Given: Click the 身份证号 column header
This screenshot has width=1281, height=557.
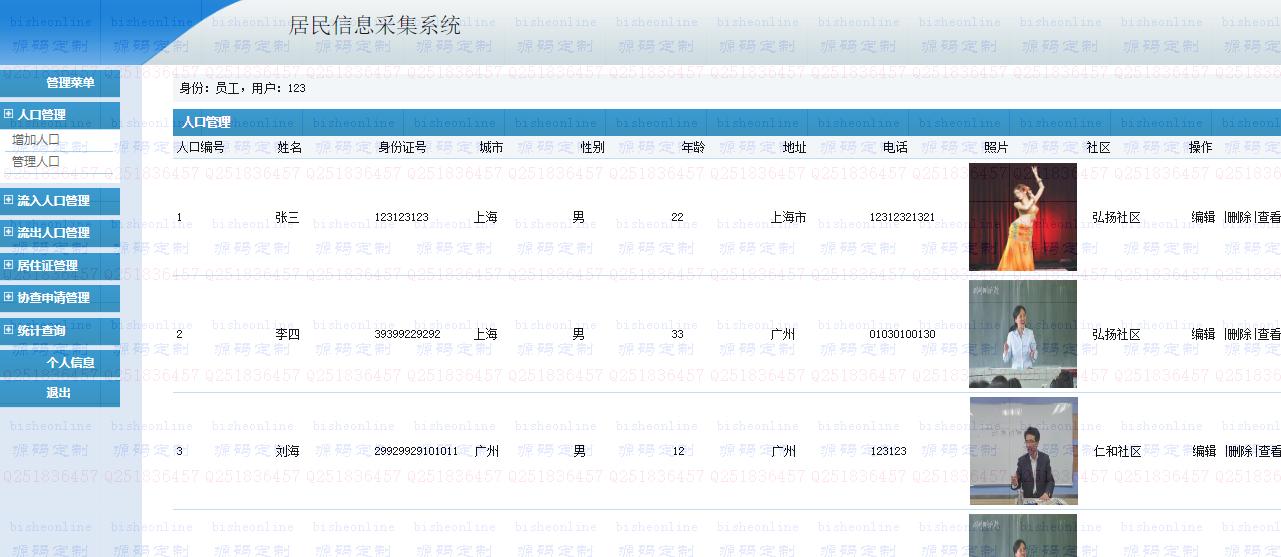Looking at the screenshot, I should pos(403,147).
